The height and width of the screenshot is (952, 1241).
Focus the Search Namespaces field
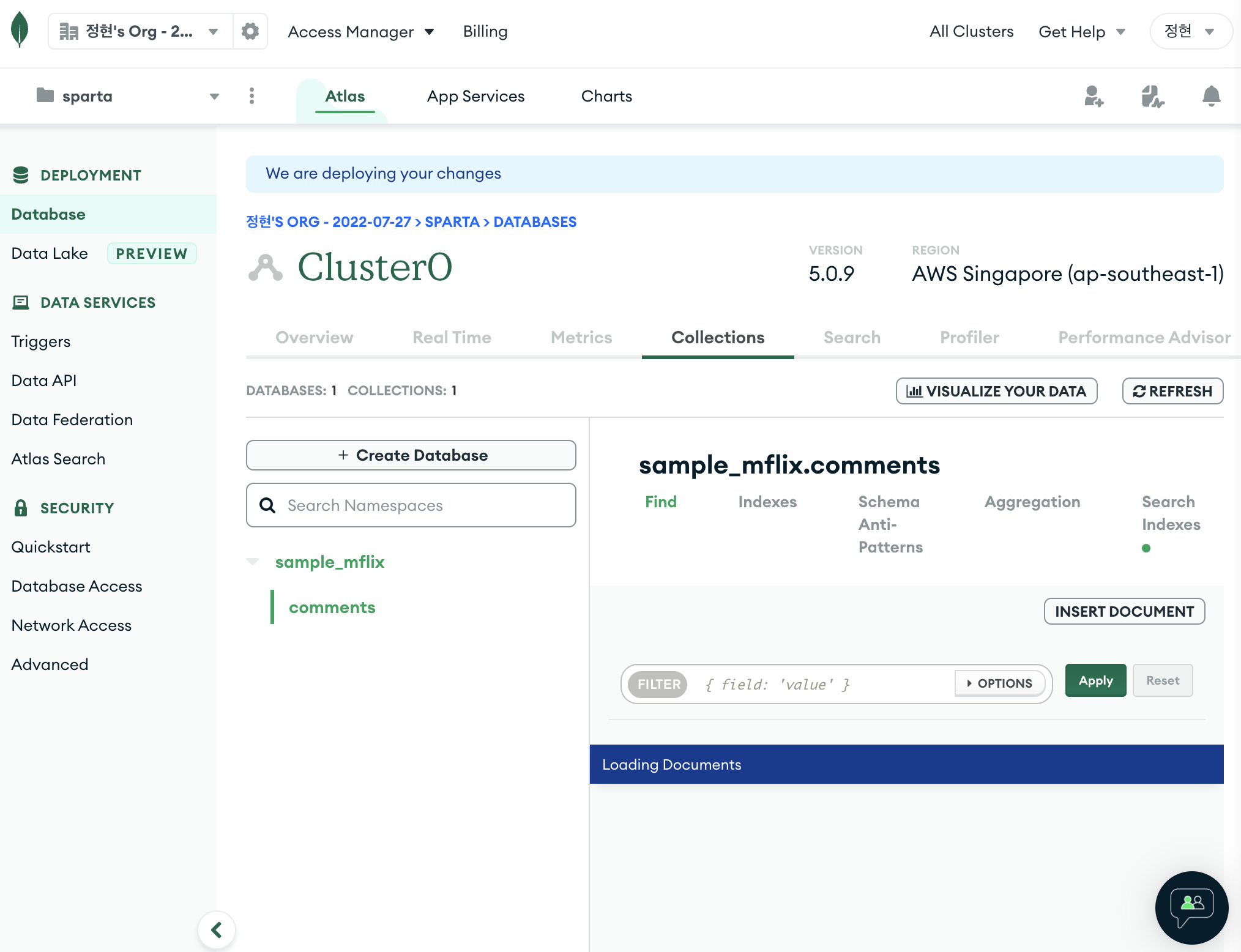411,505
